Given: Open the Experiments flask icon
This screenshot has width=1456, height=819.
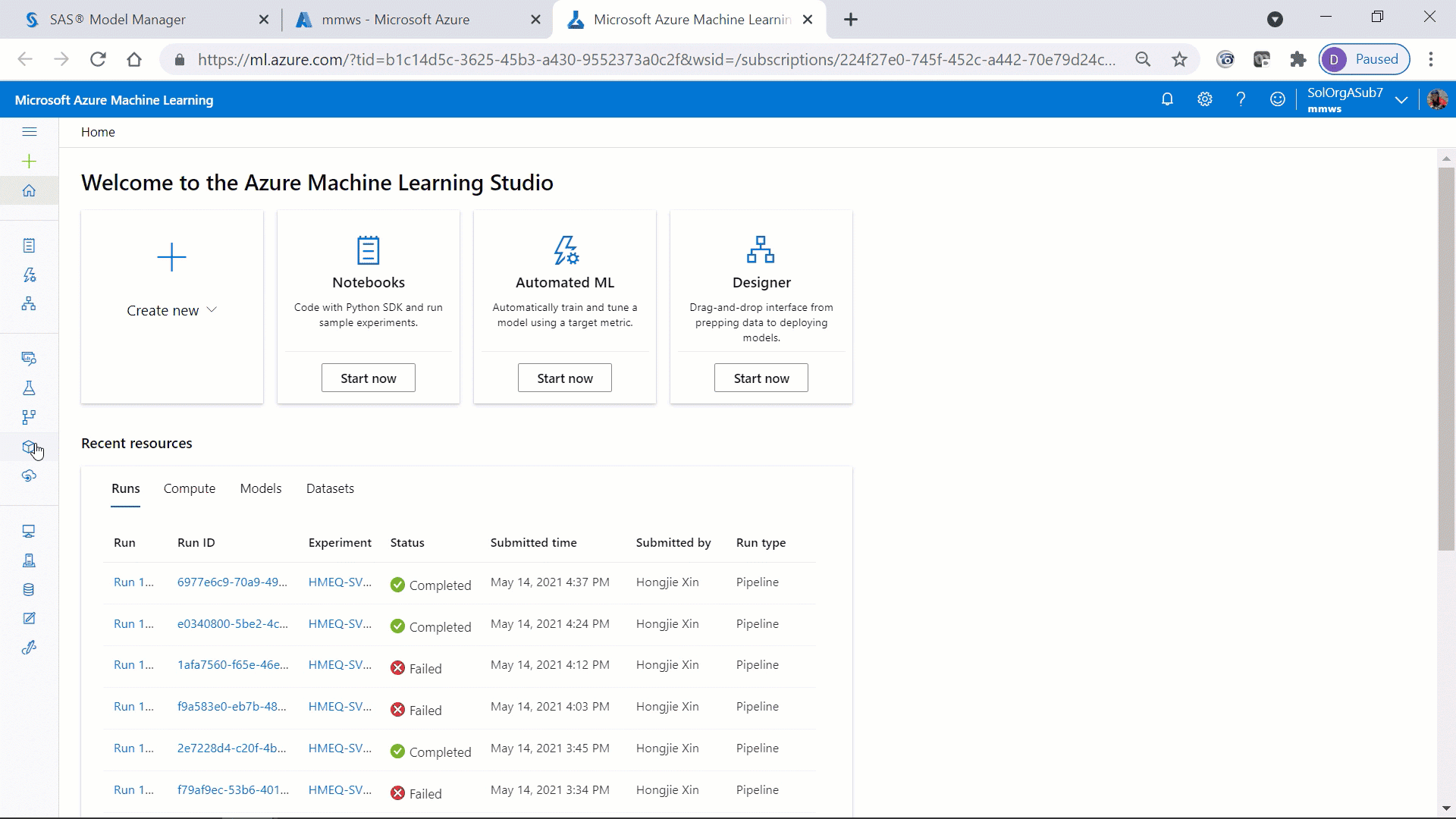Looking at the screenshot, I should [x=29, y=388].
